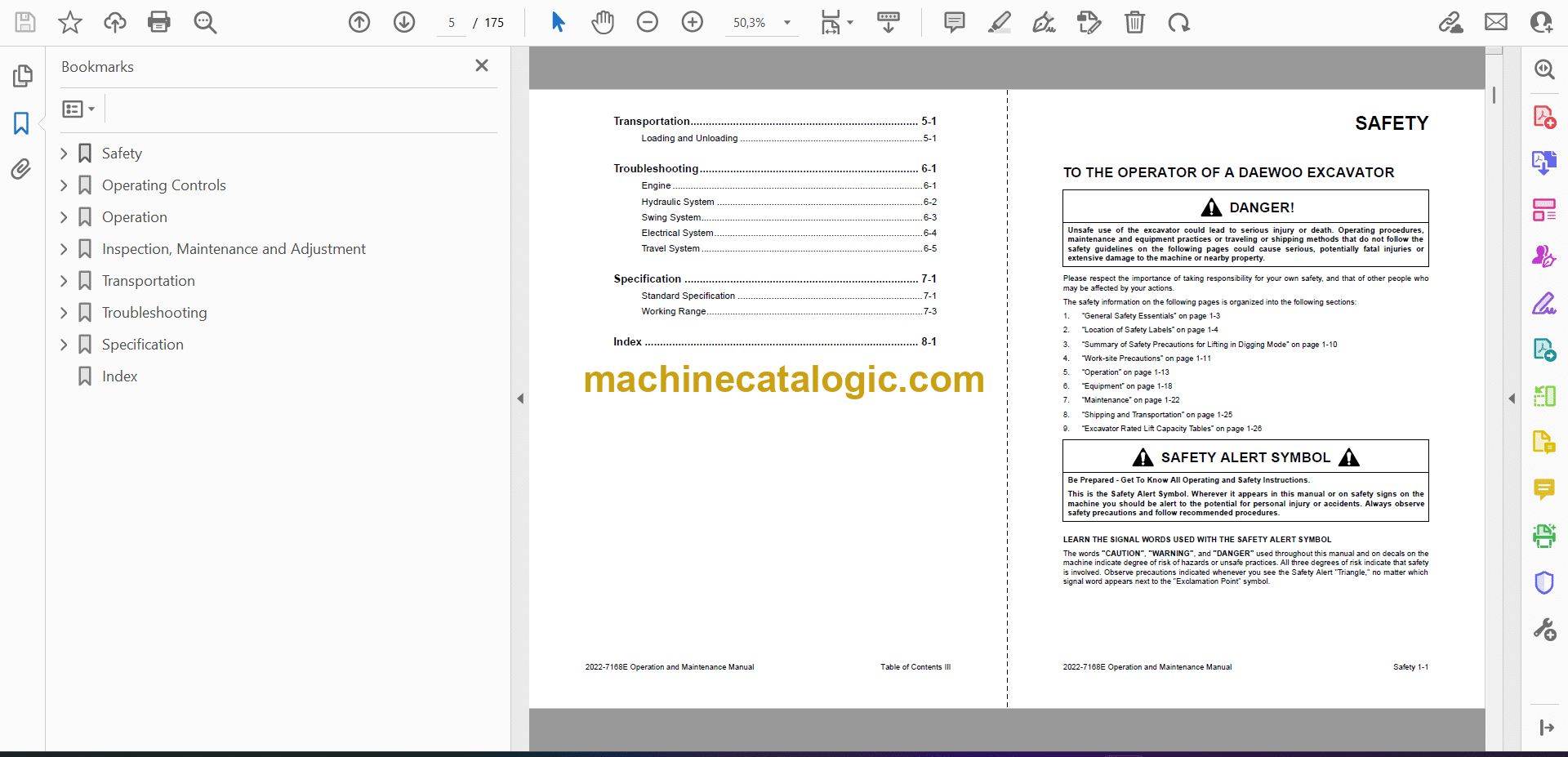Click the Zoom in plus icon
Viewport: 1568px width, 757px height.
coord(693,22)
